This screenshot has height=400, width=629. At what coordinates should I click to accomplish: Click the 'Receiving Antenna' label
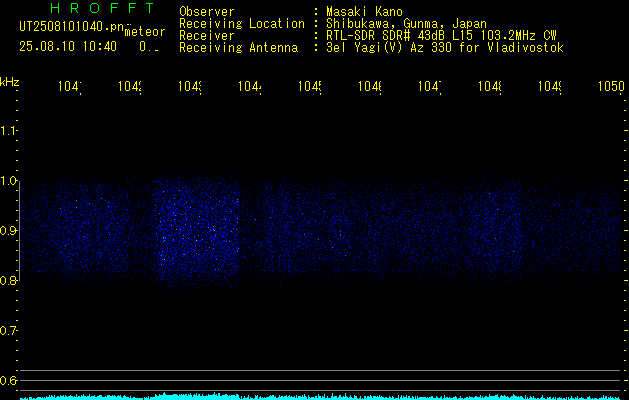point(238,48)
